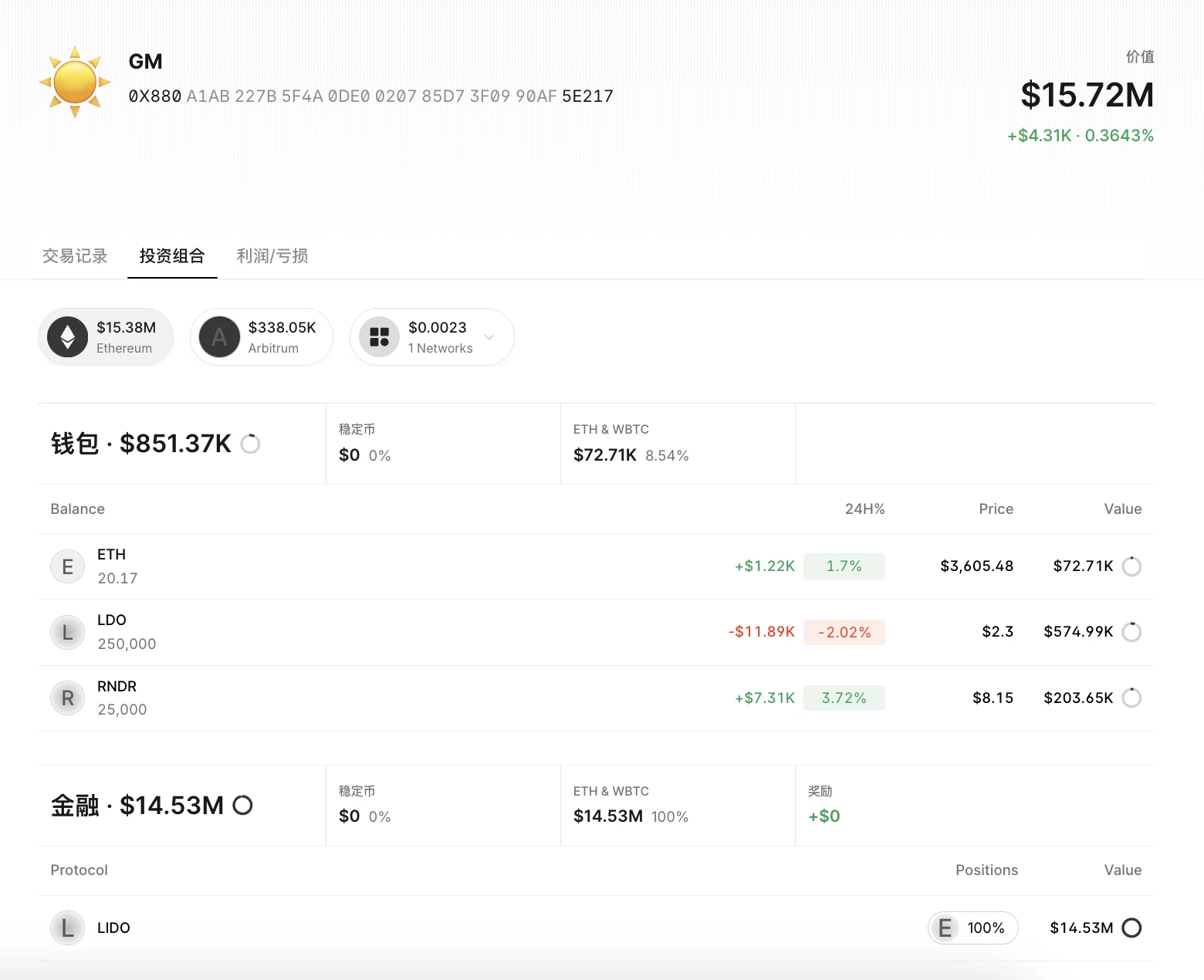Click the ETH token icon
Viewport: 1204px width, 980px height.
coord(68,566)
